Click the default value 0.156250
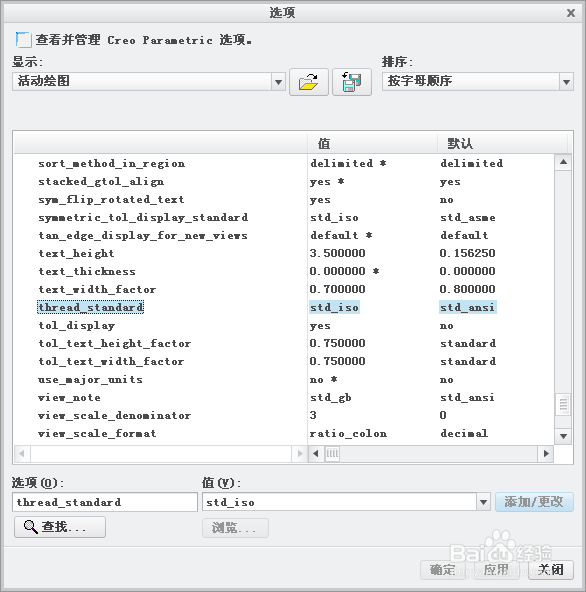The image size is (586, 592). (x=467, y=253)
